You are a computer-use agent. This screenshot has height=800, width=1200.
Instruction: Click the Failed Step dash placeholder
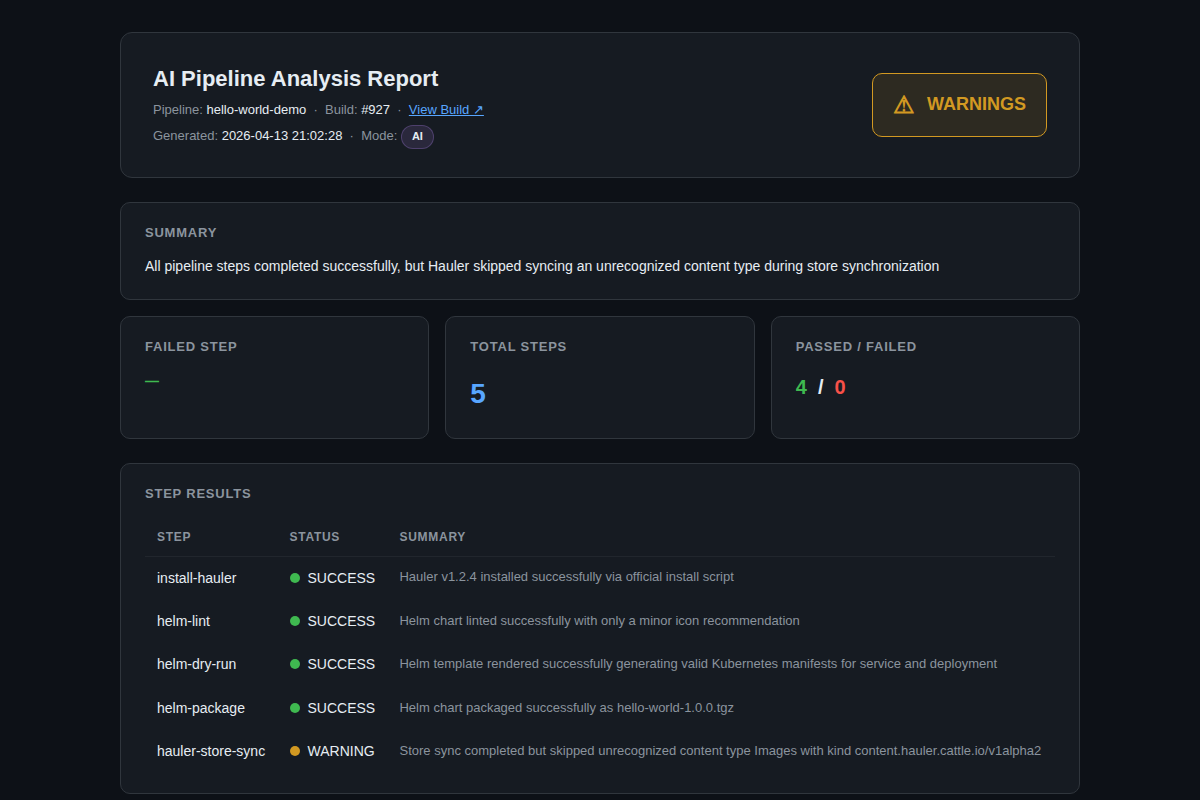pos(152,380)
